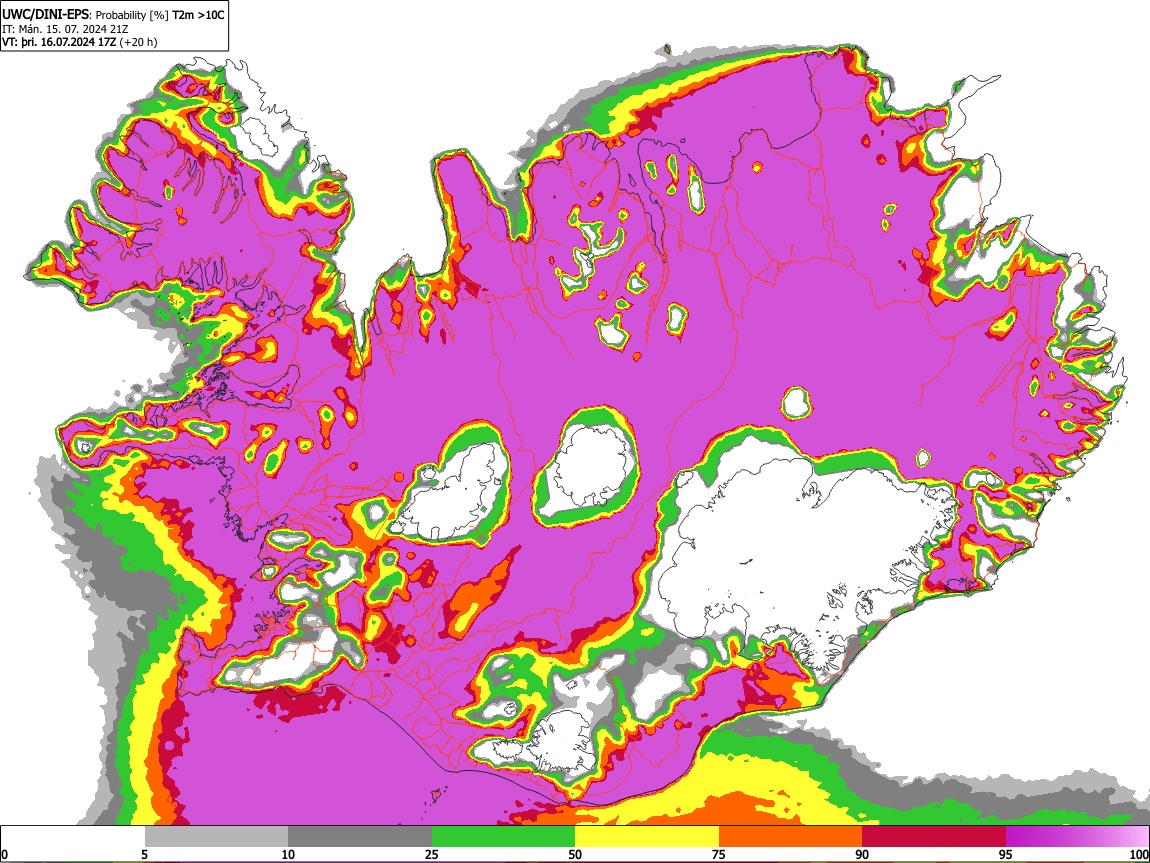Click the 'Probability [%]' label in the header

click(x=132, y=15)
